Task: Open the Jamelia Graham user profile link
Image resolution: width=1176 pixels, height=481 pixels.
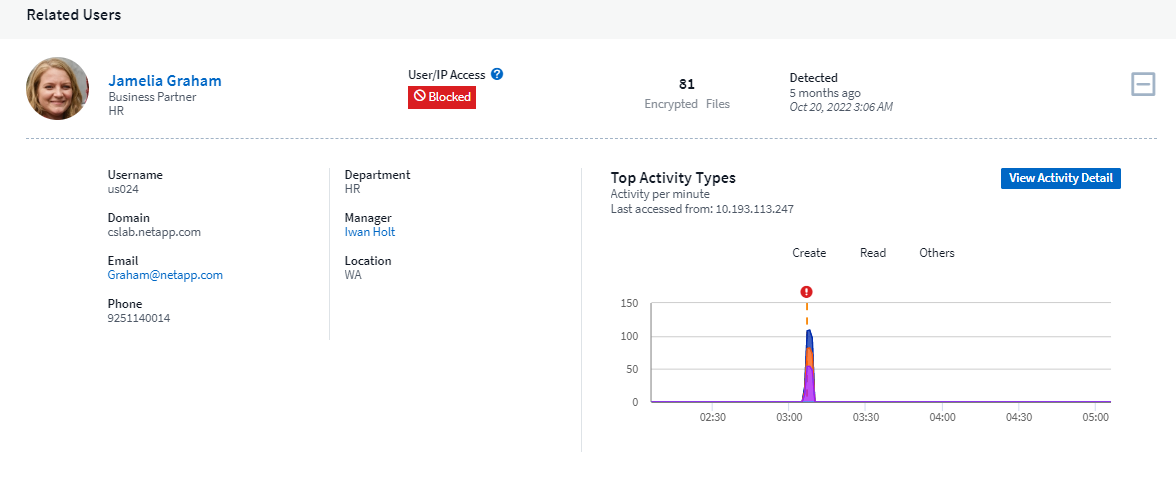Action: (165, 81)
